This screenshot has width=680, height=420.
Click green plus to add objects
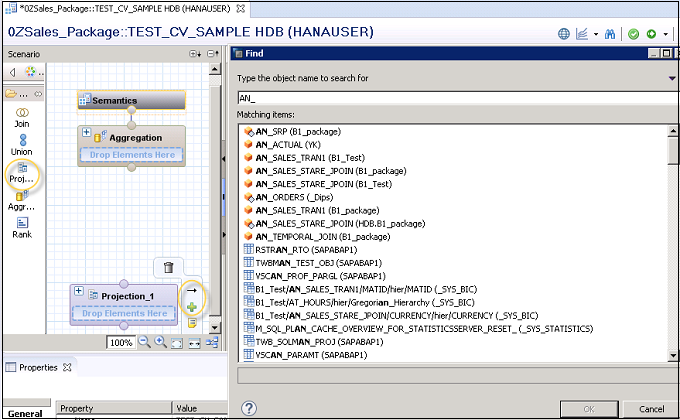(x=191, y=307)
